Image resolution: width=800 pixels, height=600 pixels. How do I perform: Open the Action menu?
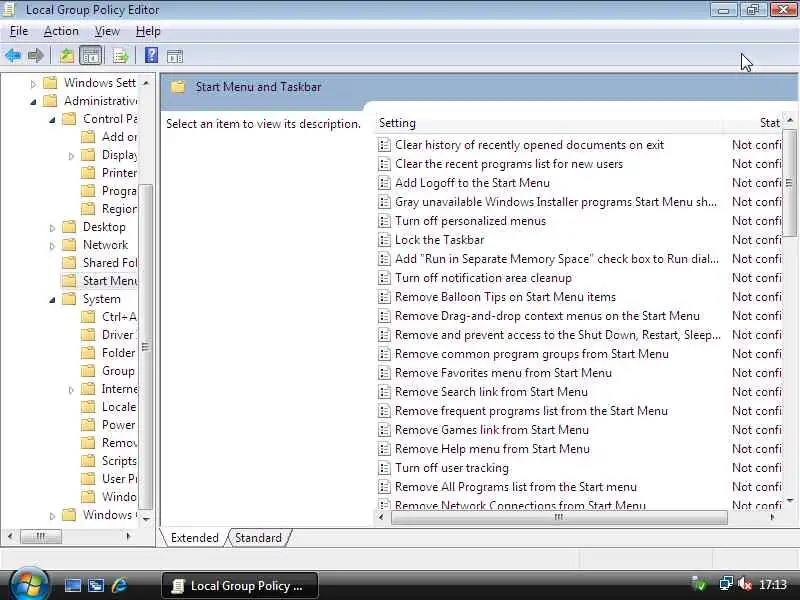[61, 31]
